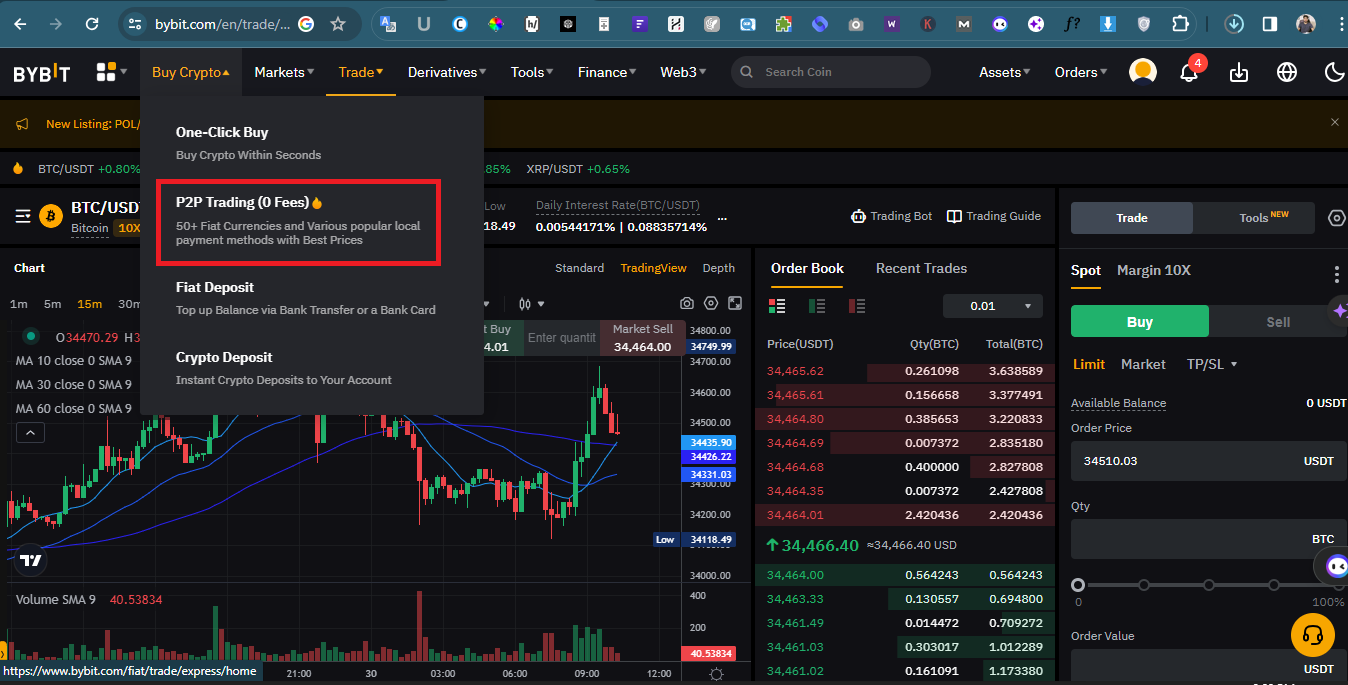Toggle the Buy side button

pos(1140,322)
